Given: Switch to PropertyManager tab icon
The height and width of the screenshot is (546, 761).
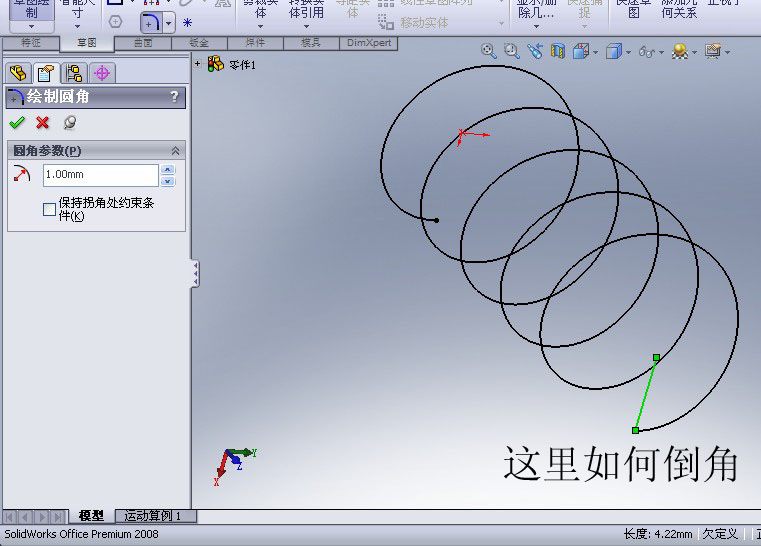Looking at the screenshot, I should tap(46, 73).
